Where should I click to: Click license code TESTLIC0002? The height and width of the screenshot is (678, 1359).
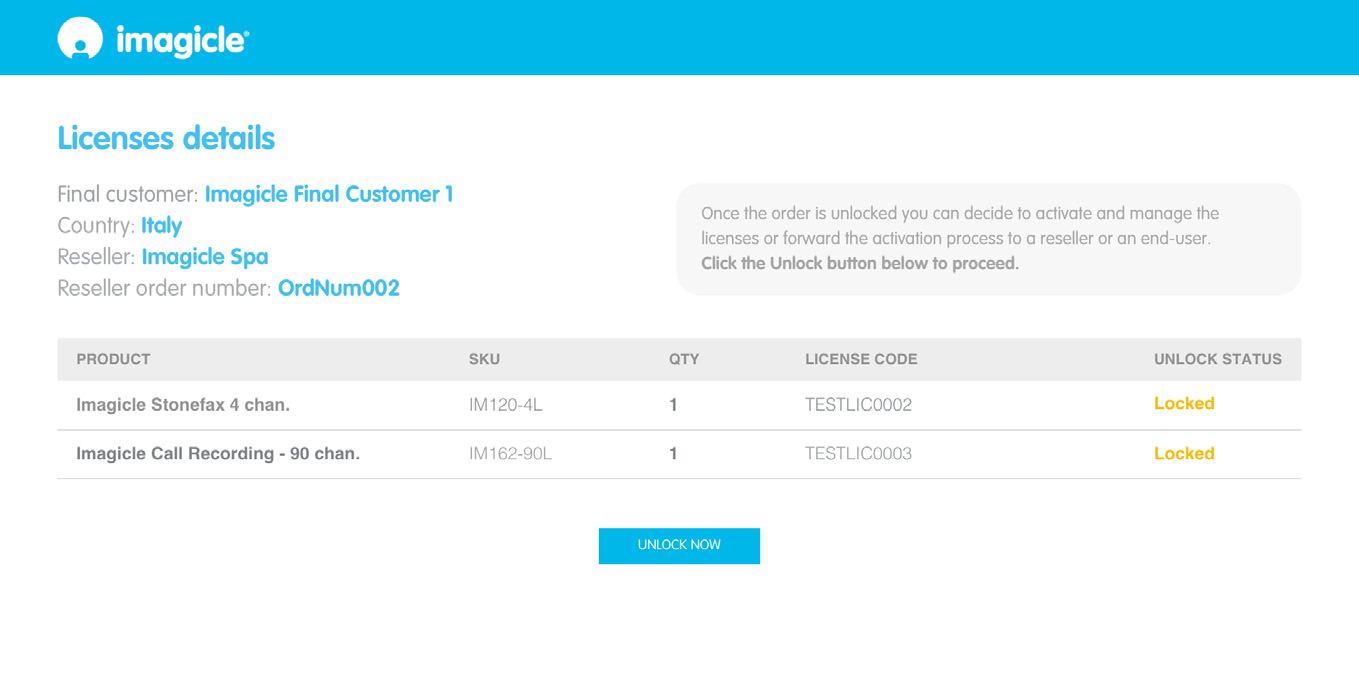[858, 405]
